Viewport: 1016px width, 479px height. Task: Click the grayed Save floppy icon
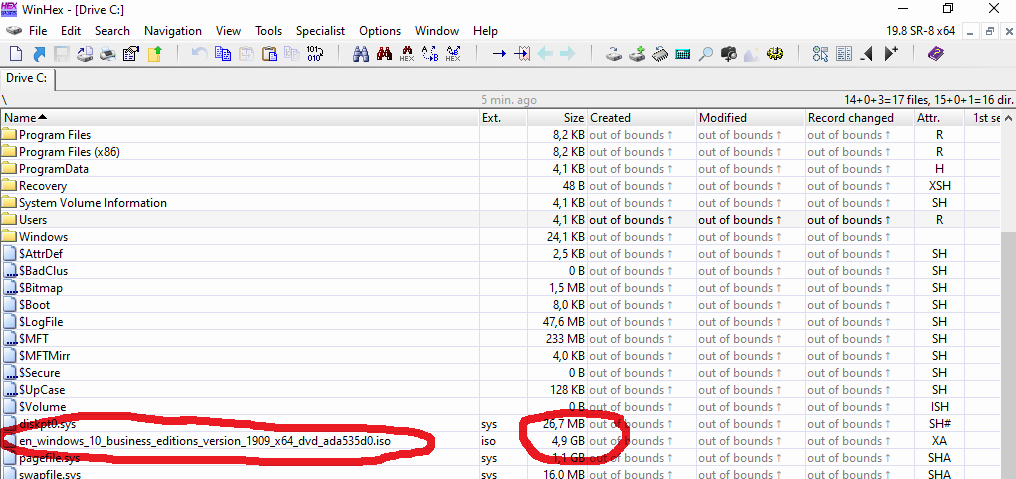[x=62, y=54]
